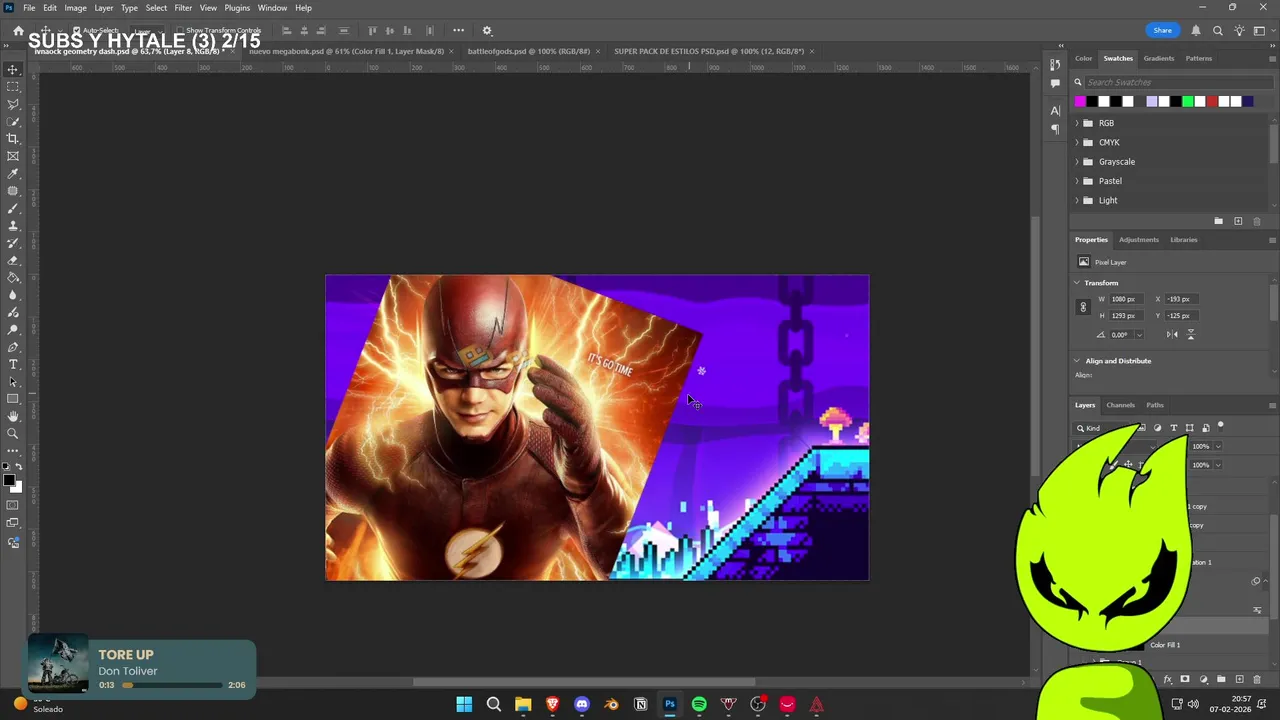Open the Comments panel icon
This screenshot has height=720, width=1280.
pos(1055,84)
